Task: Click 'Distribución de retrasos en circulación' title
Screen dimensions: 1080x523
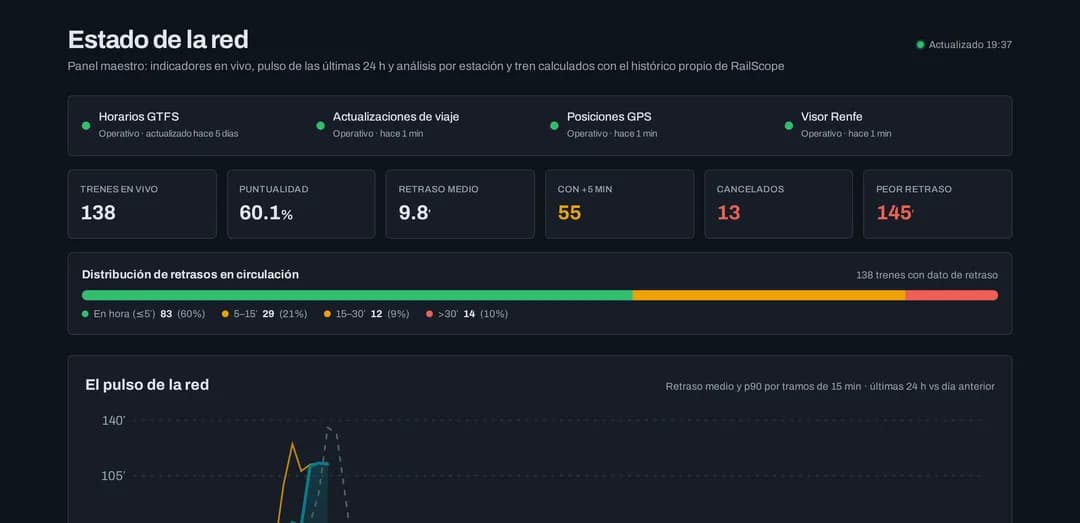Action: [190, 274]
